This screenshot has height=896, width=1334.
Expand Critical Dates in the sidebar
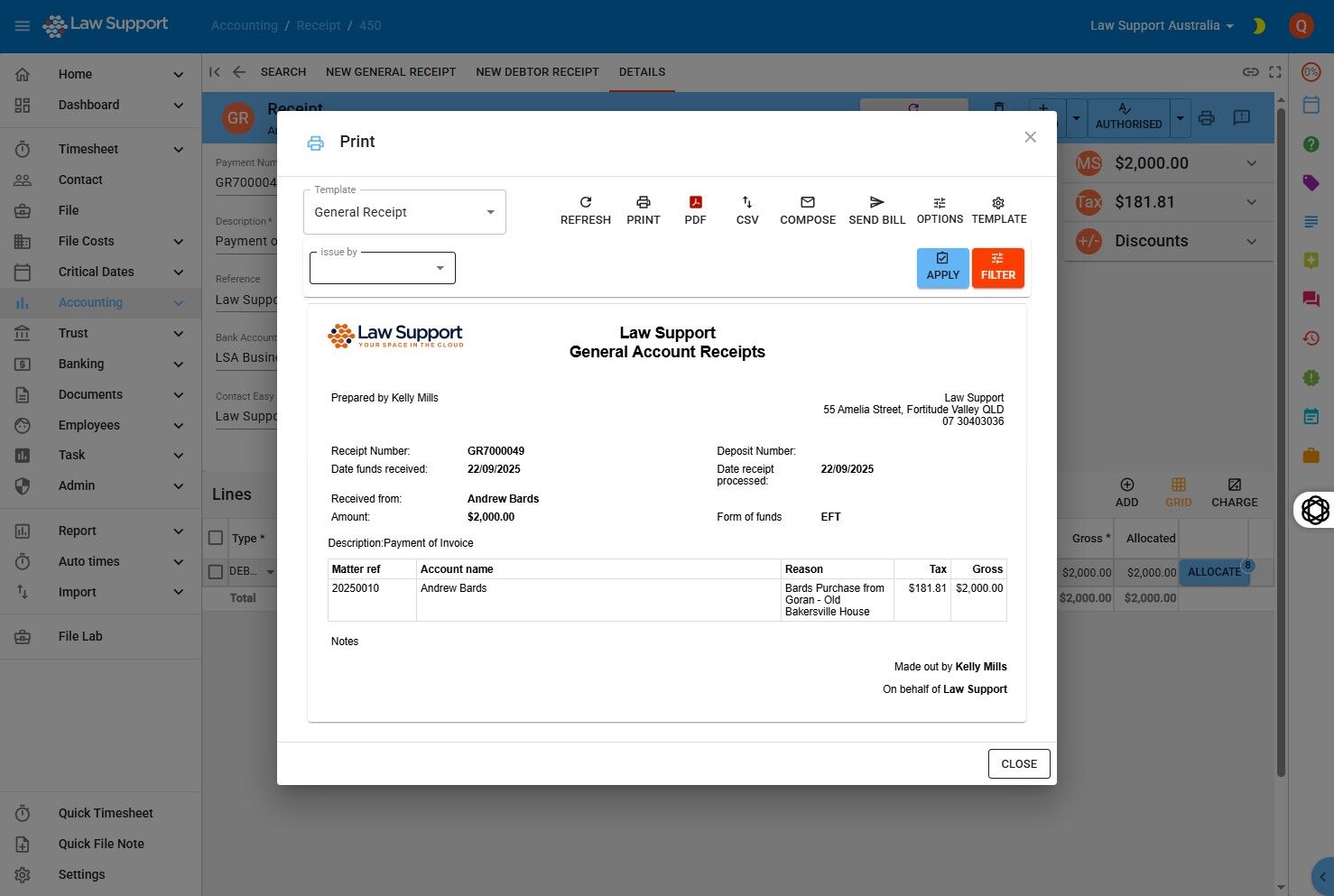tap(100, 272)
